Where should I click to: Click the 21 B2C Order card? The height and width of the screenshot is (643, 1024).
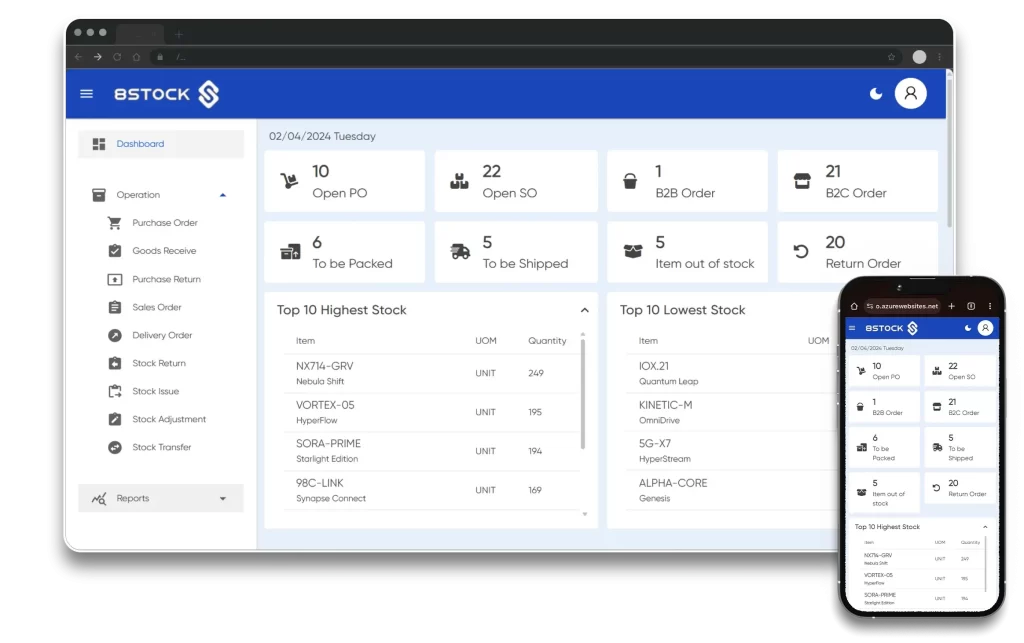[857, 180]
